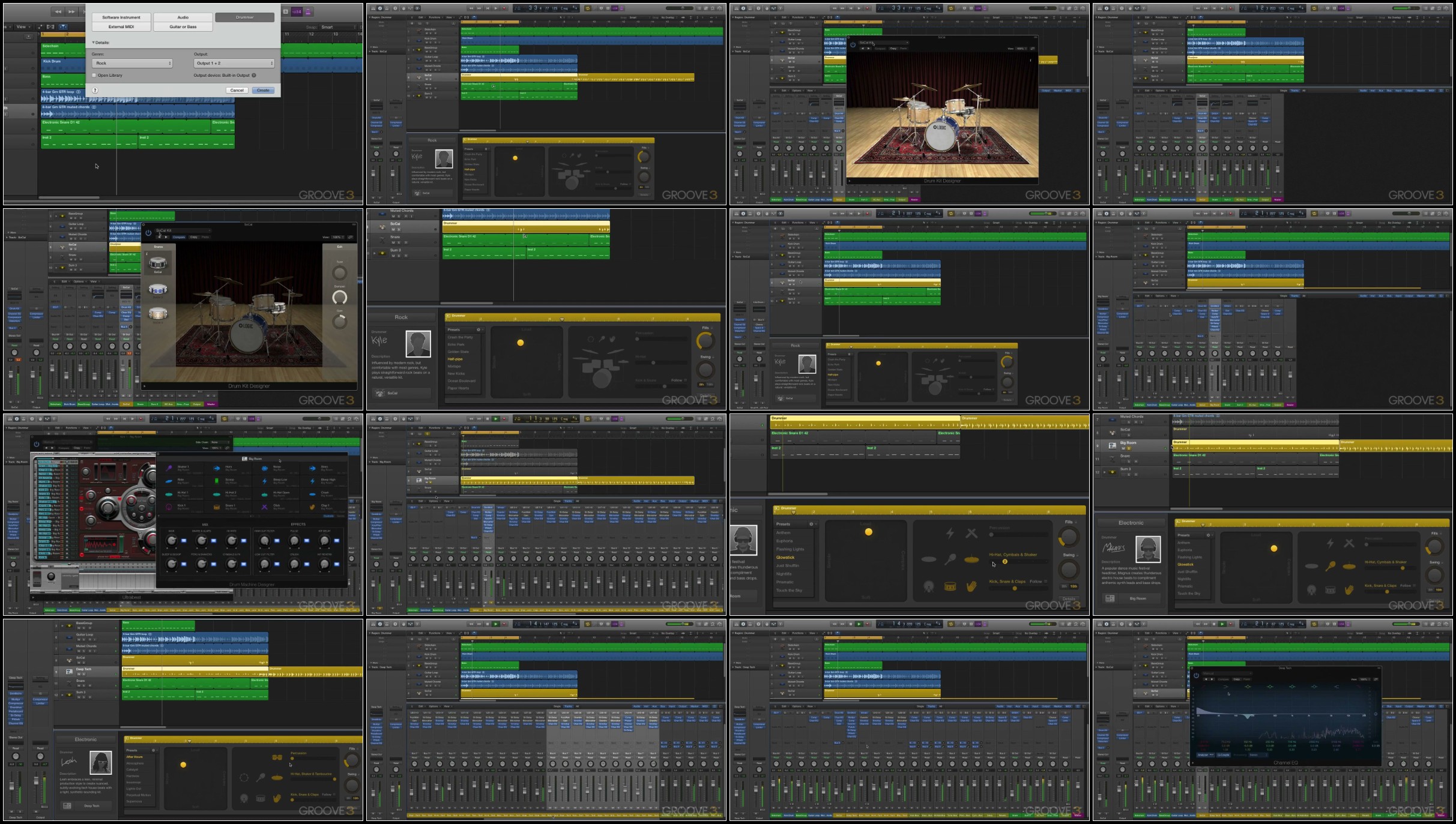This screenshot has height=824, width=1456.
Task: Select the After Hours preset in Leah's list
Action: (x=134, y=757)
